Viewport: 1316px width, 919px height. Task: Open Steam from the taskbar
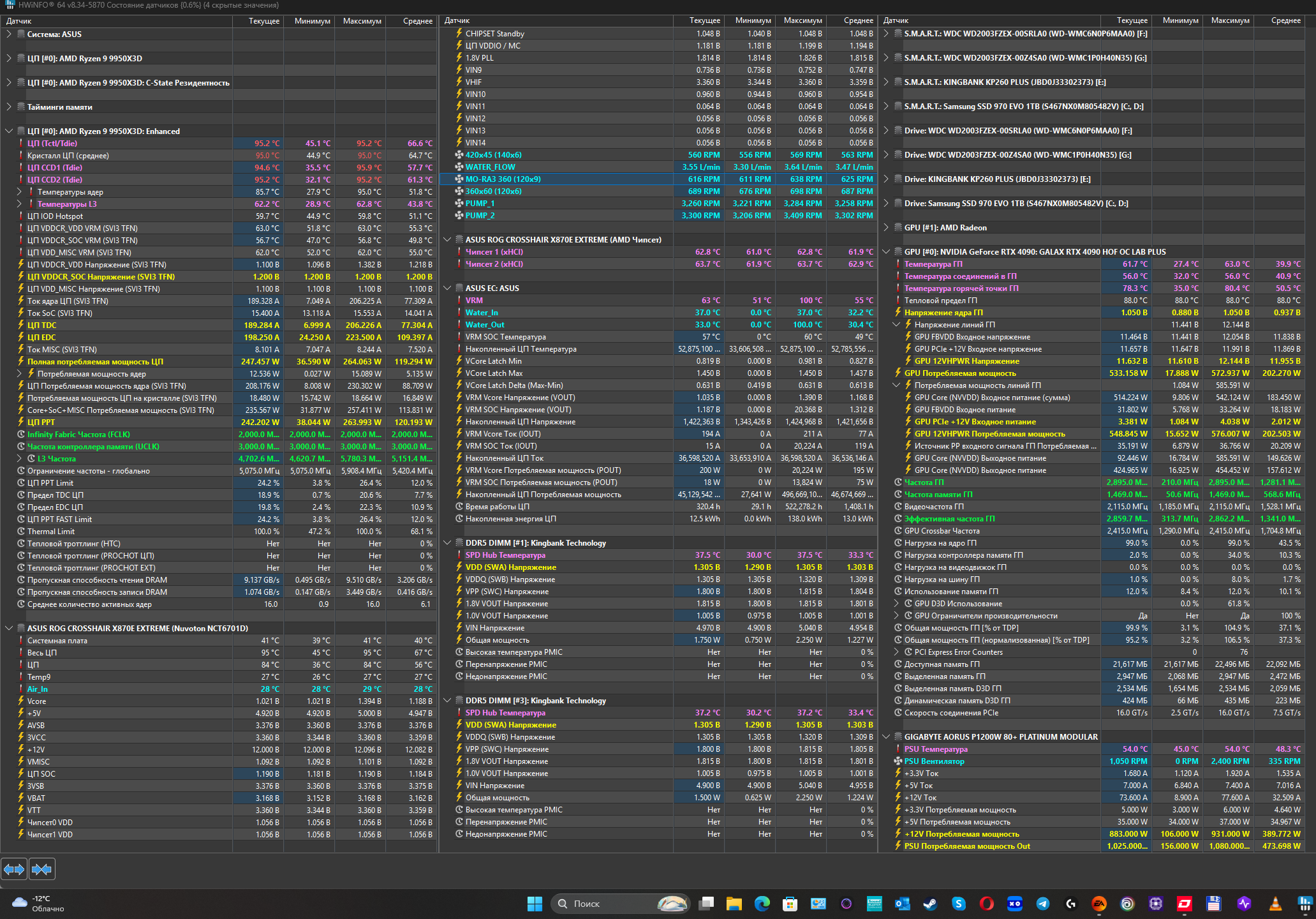pyautogui.click(x=931, y=904)
